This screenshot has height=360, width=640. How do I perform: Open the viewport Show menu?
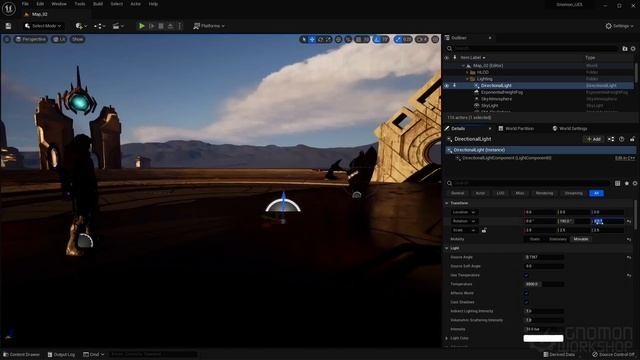(78, 39)
